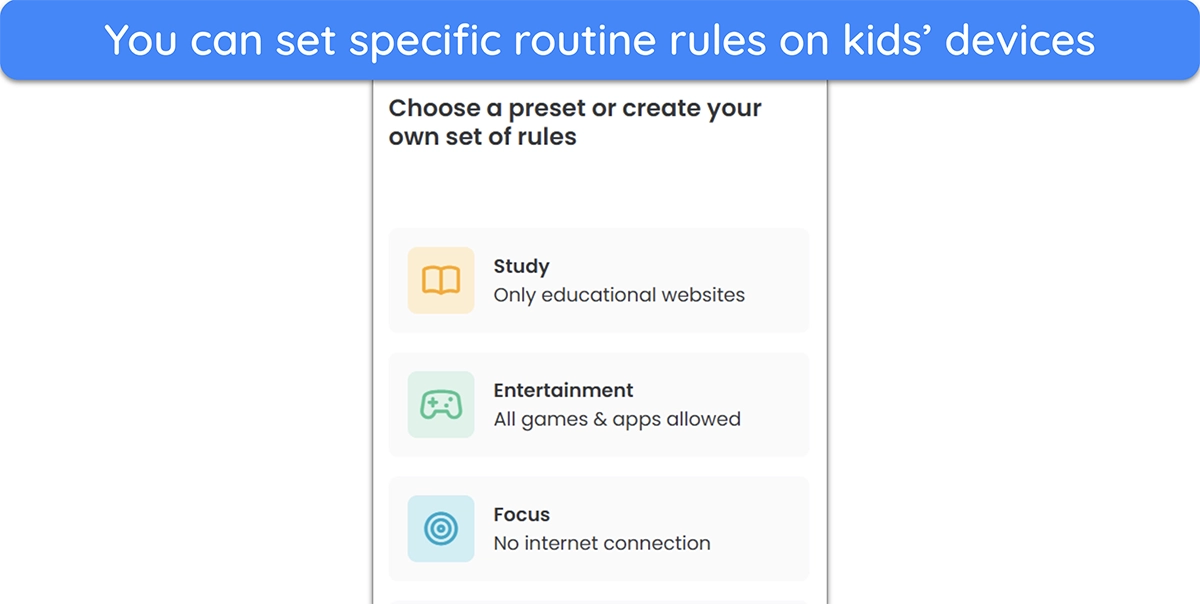Click the orange open book Study icon
This screenshot has height=604, width=1200.
click(x=441, y=281)
